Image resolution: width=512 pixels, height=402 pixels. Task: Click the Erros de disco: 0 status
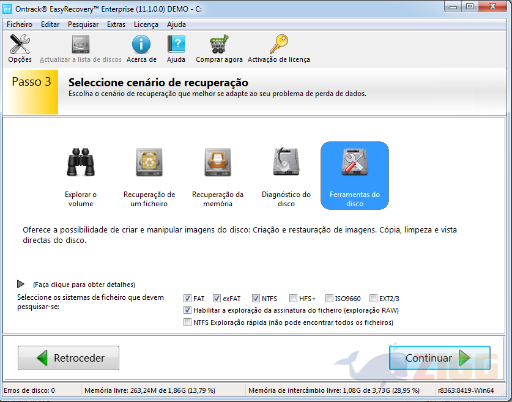click(29, 390)
